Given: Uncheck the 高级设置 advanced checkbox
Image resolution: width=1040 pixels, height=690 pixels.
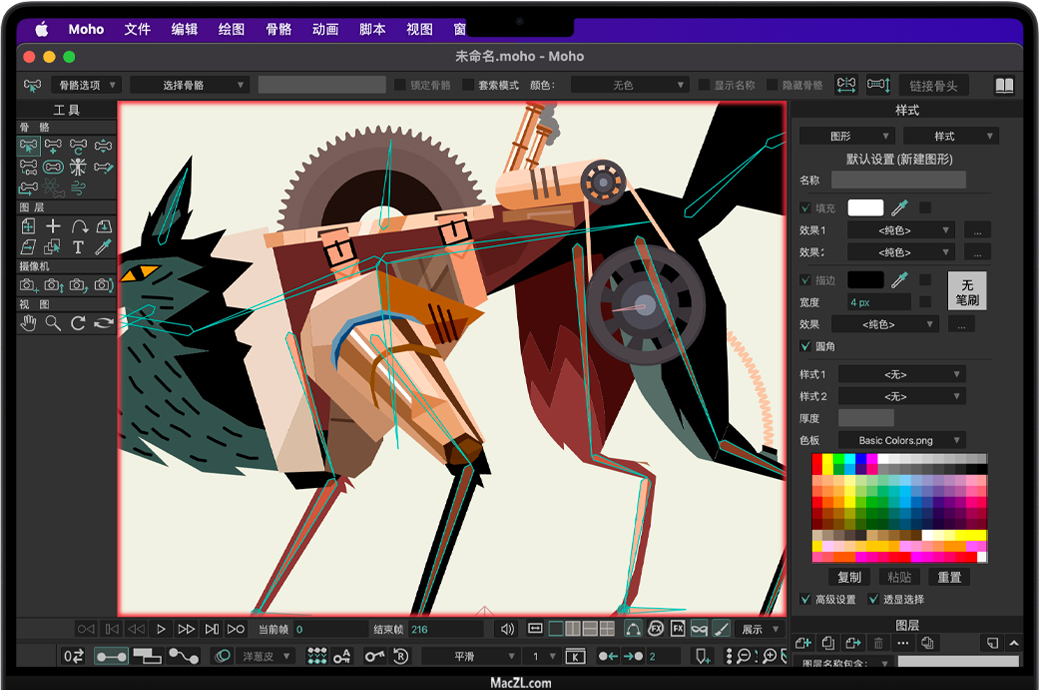Looking at the screenshot, I should 806,600.
